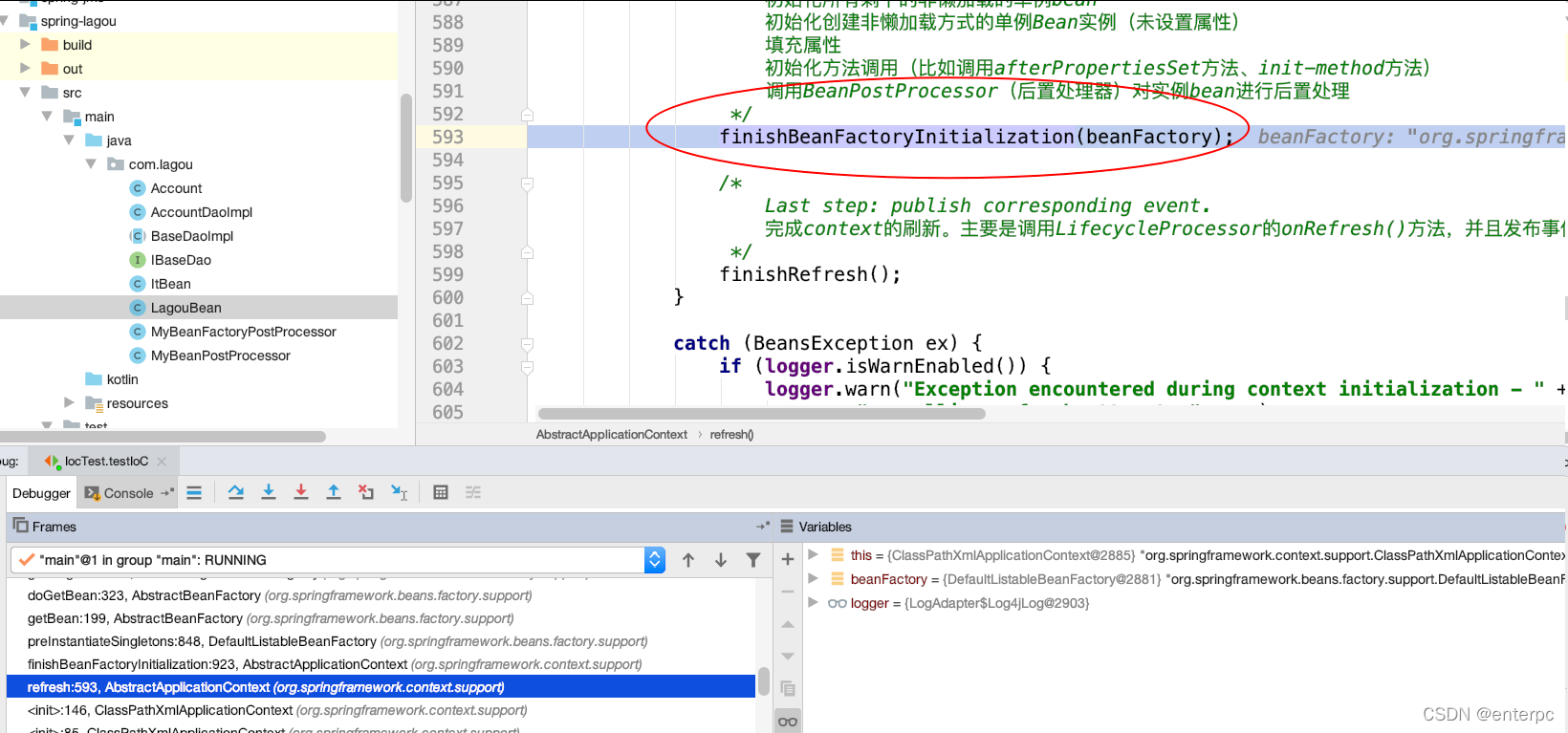Click the Drop Frame icon
Image resolution: width=1568 pixels, height=733 pixels.
coord(366,492)
